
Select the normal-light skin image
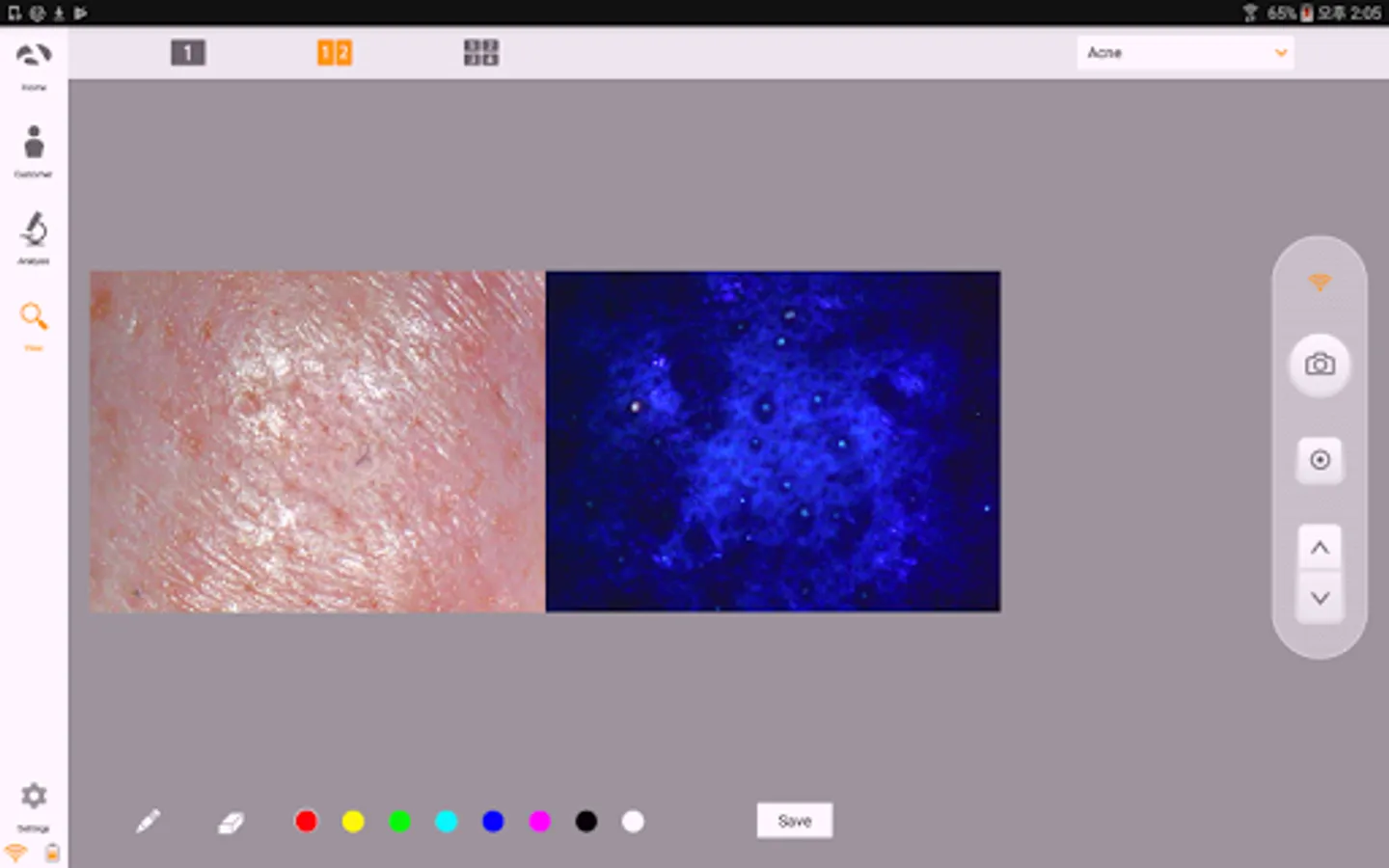318,442
